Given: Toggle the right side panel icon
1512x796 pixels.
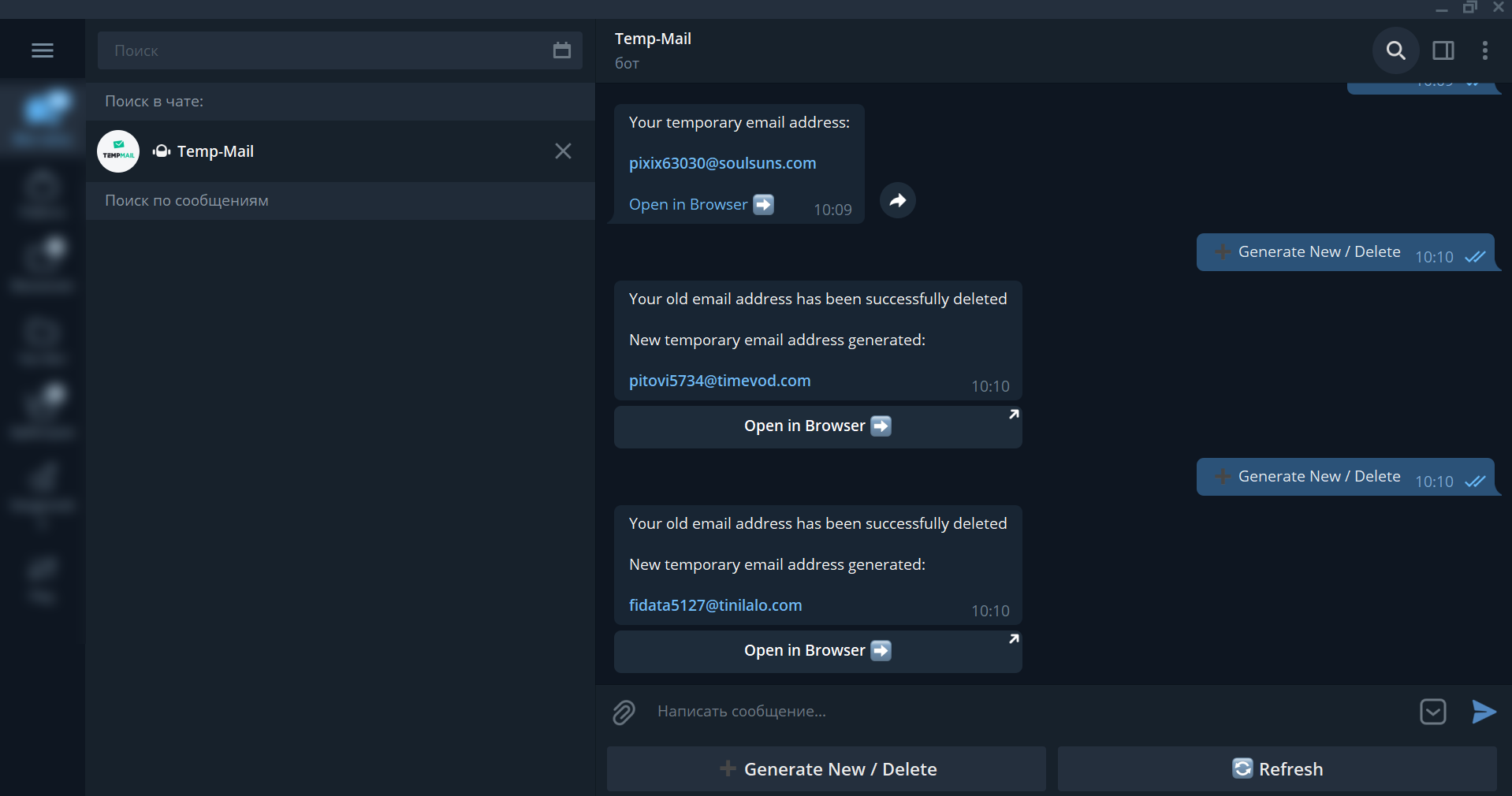Looking at the screenshot, I should [x=1443, y=50].
